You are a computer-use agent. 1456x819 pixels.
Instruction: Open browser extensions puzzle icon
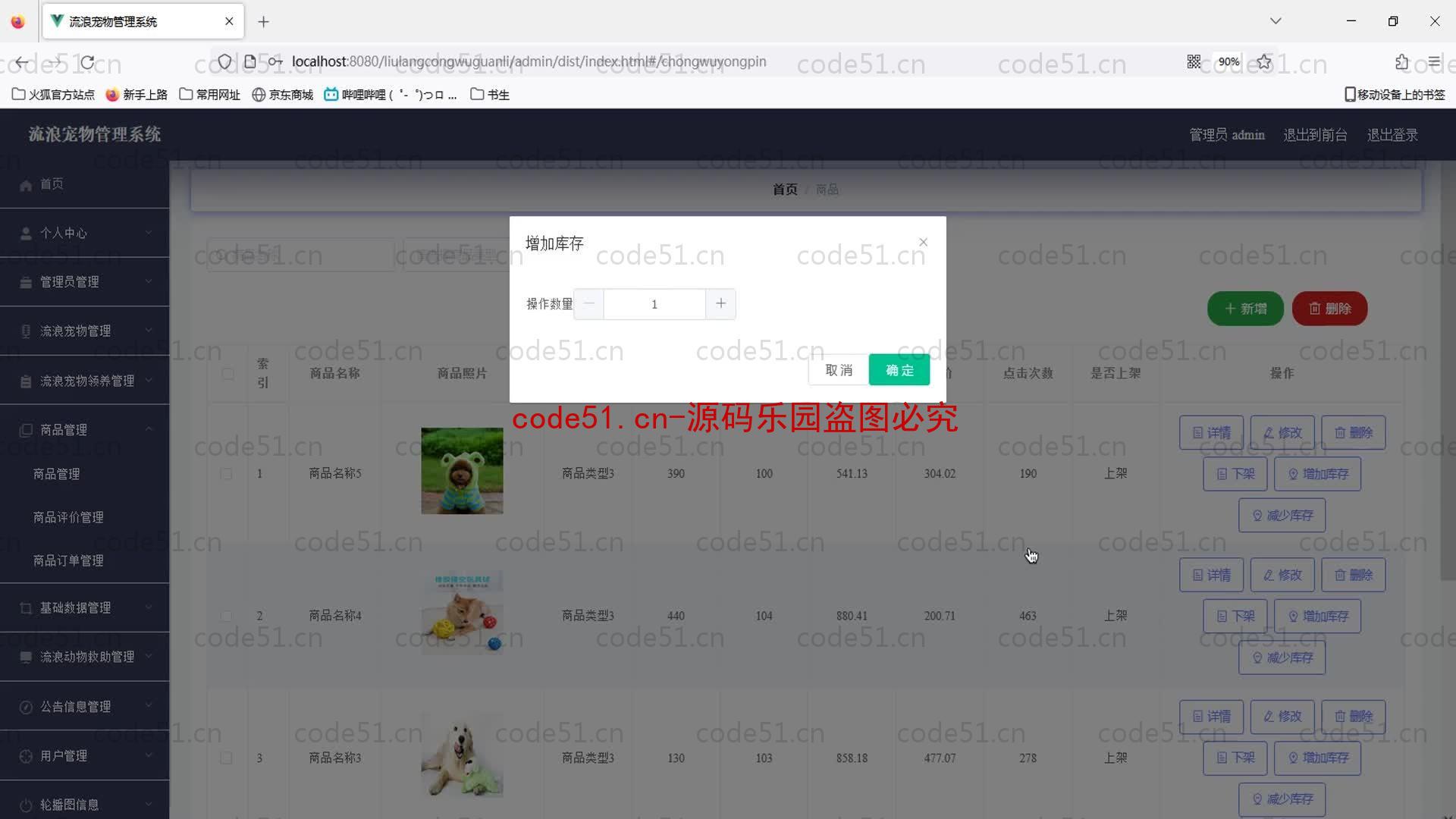(1401, 62)
